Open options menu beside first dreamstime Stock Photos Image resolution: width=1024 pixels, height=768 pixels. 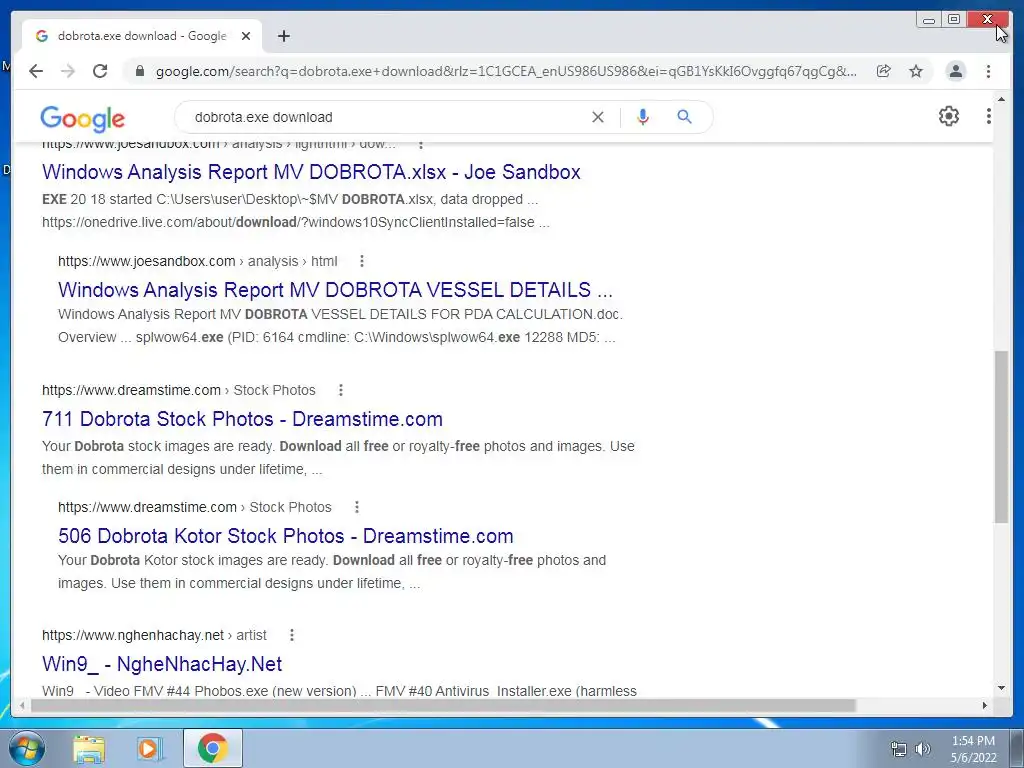(x=340, y=390)
